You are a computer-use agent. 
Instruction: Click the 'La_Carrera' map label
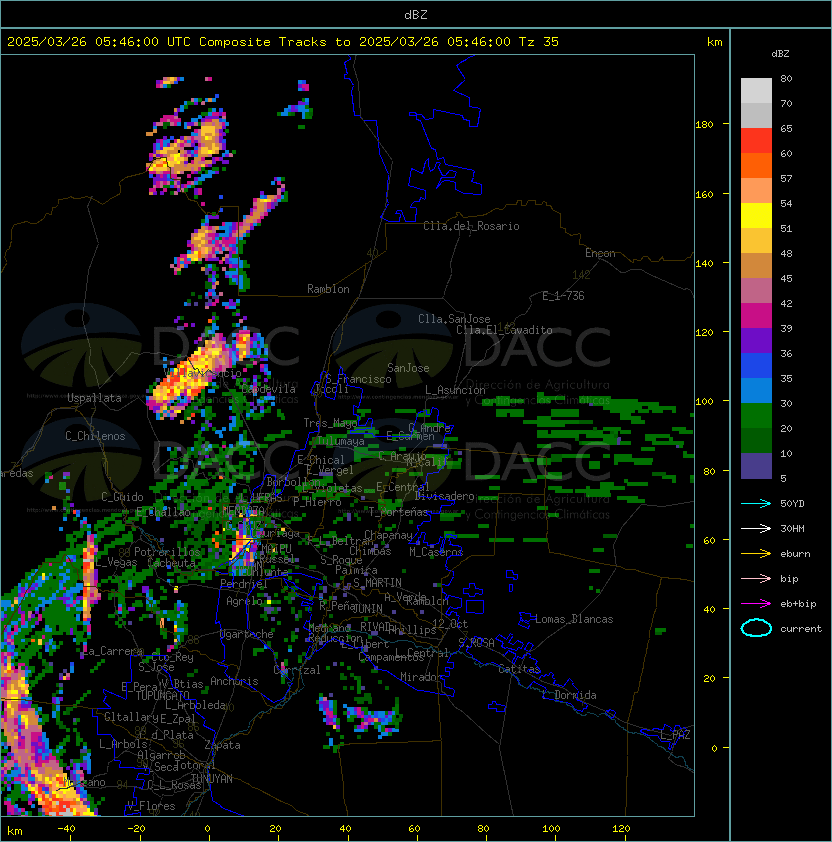pos(113,651)
